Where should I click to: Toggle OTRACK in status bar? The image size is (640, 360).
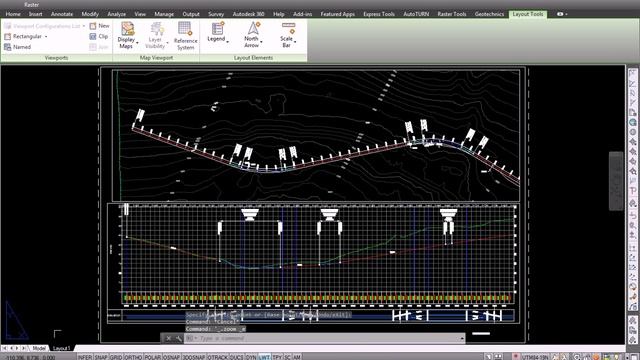point(217,357)
